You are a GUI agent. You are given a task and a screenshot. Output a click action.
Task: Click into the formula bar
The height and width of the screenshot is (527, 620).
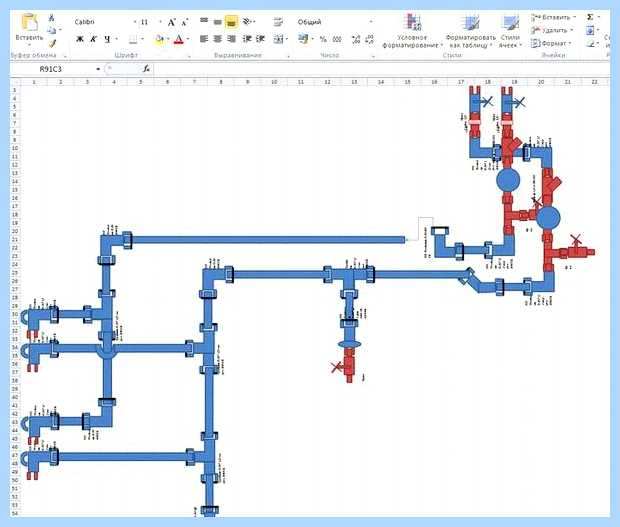[382, 69]
